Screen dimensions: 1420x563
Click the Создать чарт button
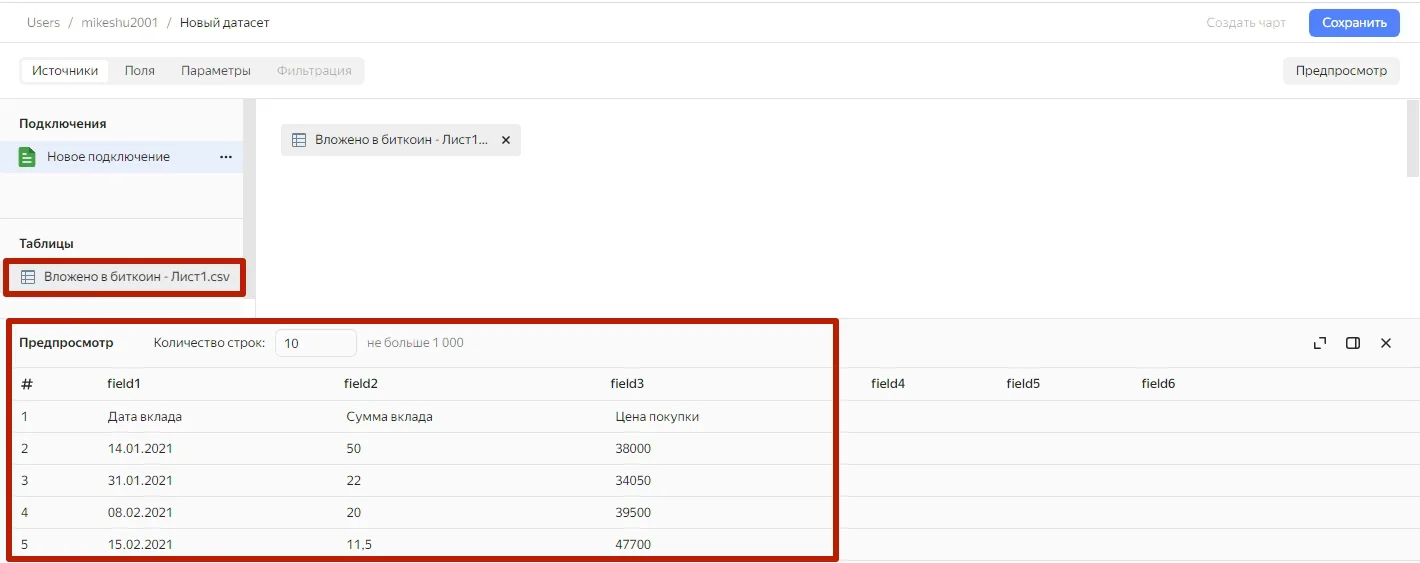pos(1246,23)
